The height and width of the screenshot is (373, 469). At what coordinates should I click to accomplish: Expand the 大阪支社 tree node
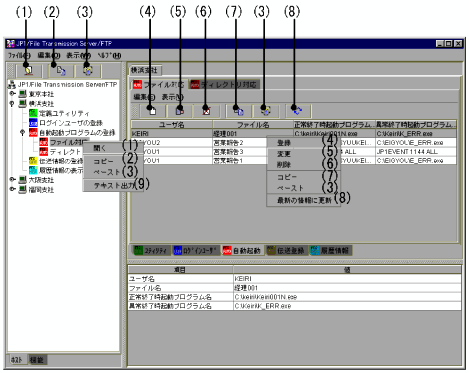click(x=12, y=180)
